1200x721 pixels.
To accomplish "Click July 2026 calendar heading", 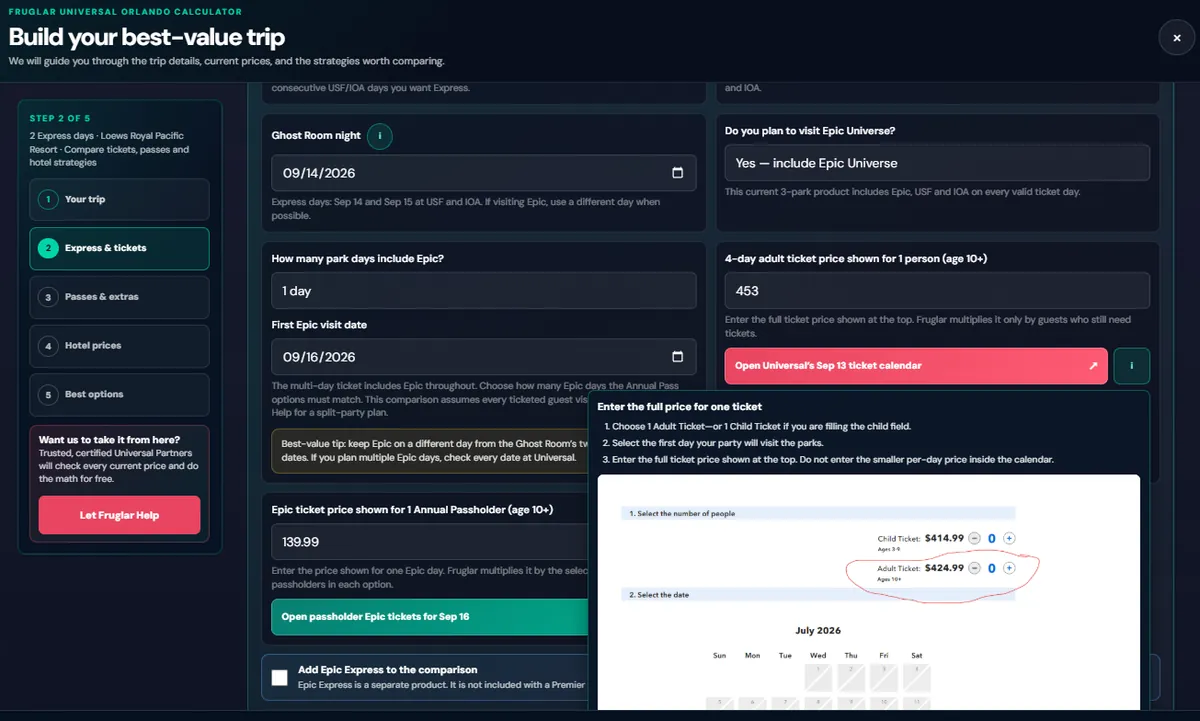I will 818,631.
